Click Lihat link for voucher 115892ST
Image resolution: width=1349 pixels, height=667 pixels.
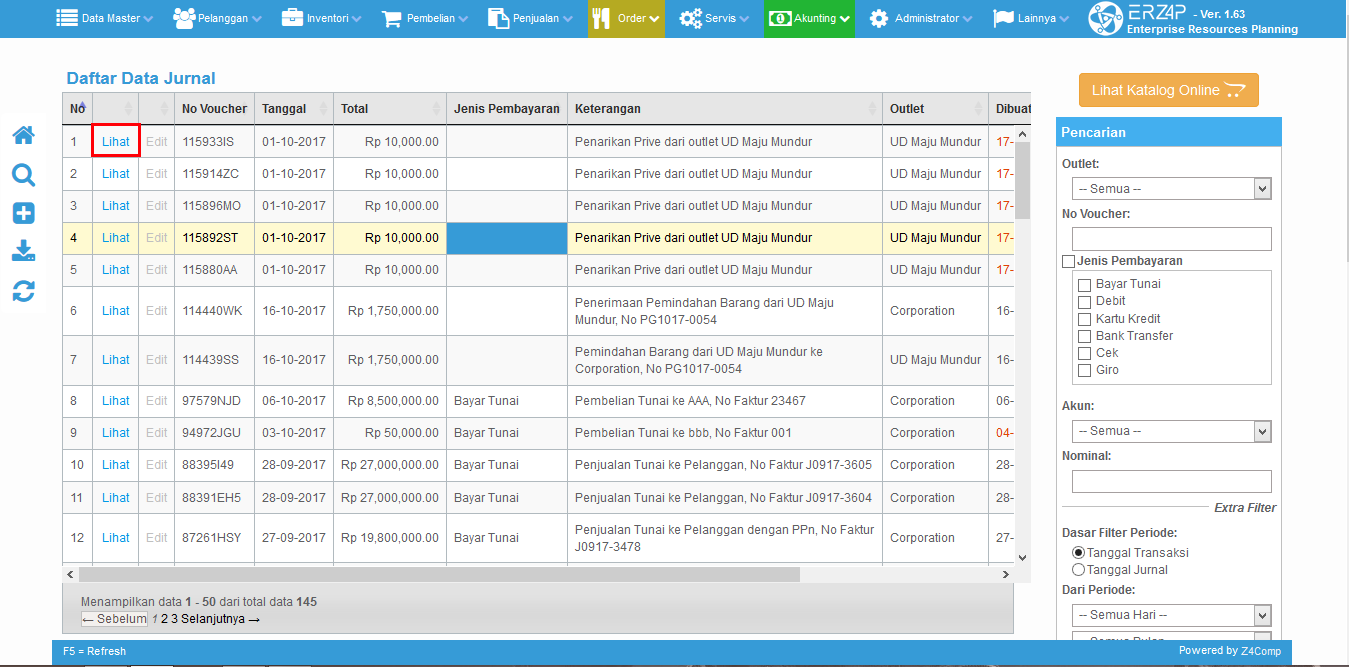116,238
